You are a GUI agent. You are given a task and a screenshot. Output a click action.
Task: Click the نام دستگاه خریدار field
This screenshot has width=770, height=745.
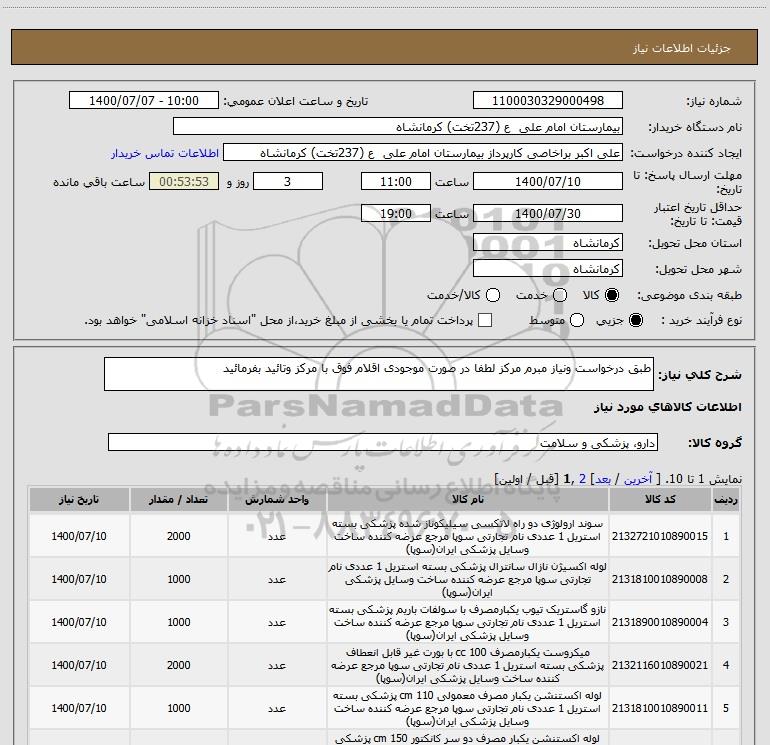point(398,126)
